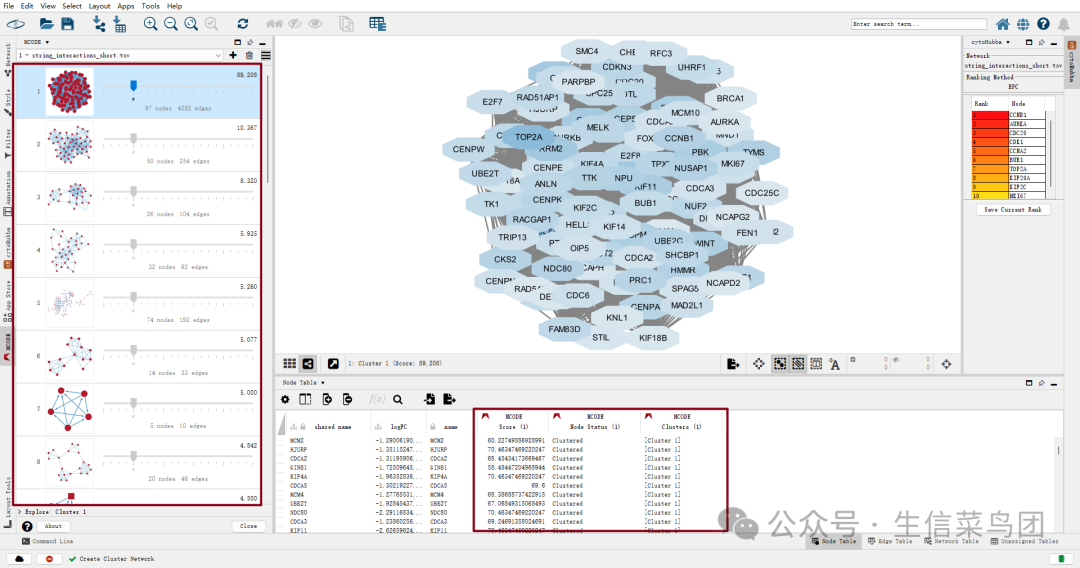The height and width of the screenshot is (568, 1080).
Task: Open the help question mark icon in toolbar
Action: click(1043, 24)
